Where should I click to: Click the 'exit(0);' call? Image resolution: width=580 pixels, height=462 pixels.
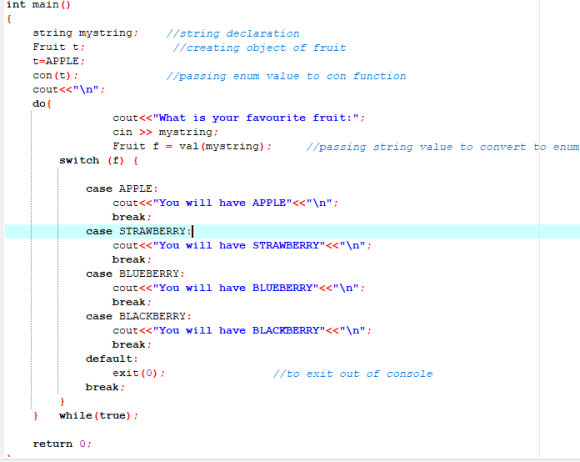click(139, 373)
